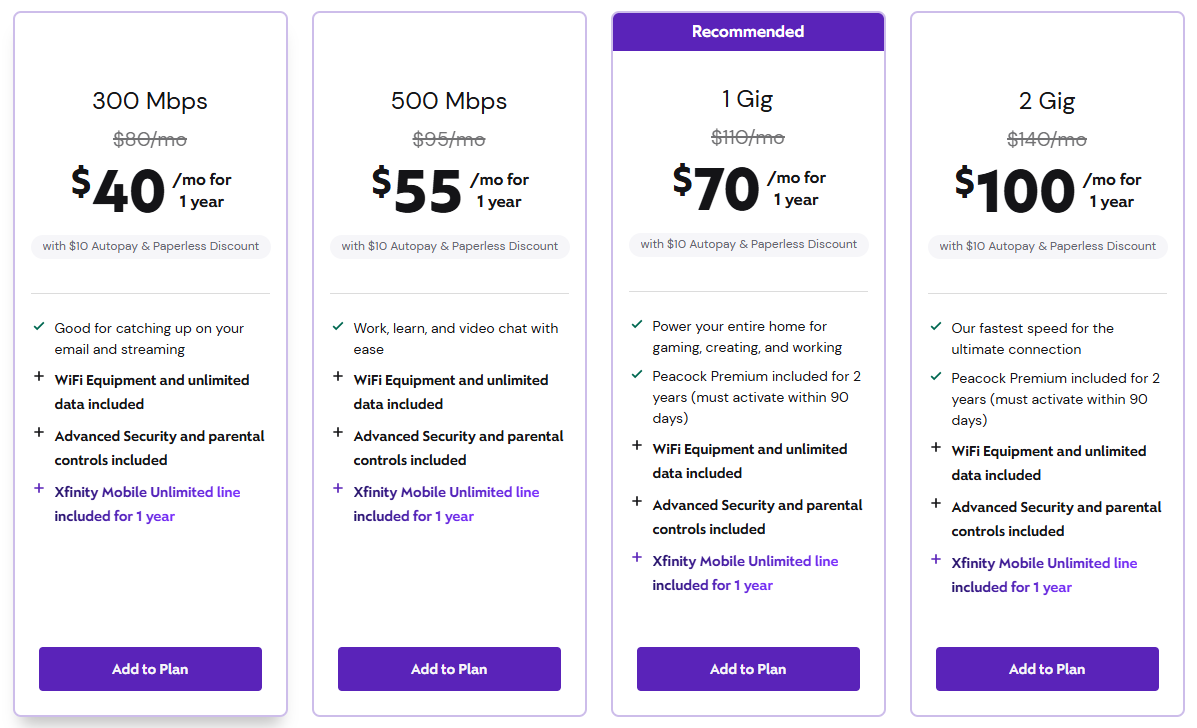Add the 300 Mbps plan
The height and width of the screenshot is (728, 1197).
pos(150,669)
